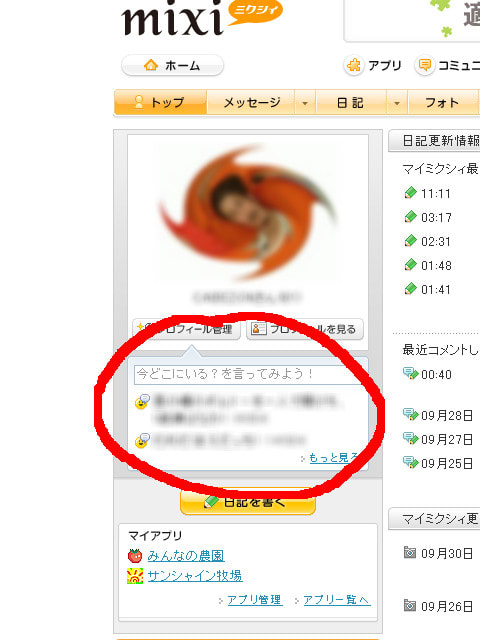Click the pencil icon beside 11:11 entry
The image size is (480, 640).
pos(410,193)
